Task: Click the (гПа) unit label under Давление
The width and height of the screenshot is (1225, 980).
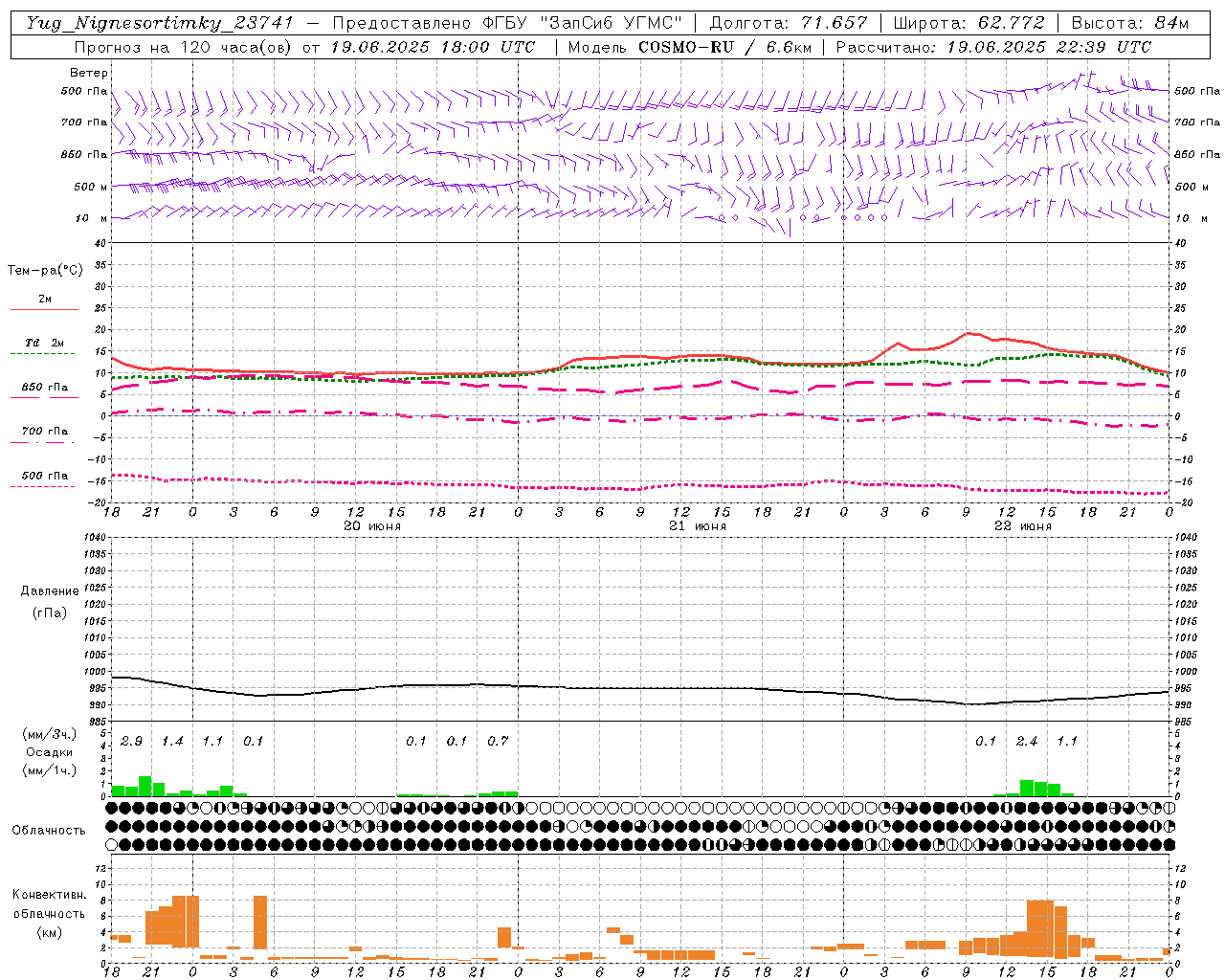Action: click(50, 612)
